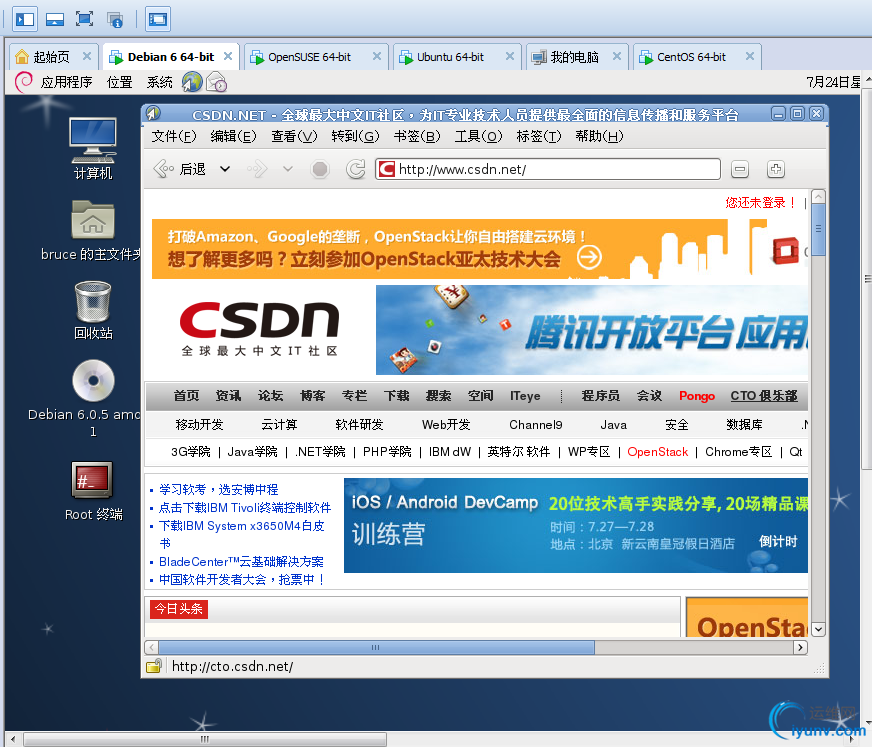This screenshot has height=747, width=872.
Task: Open browser 文件(F) menu
Action: pyautogui.click(x=174, y=136)
